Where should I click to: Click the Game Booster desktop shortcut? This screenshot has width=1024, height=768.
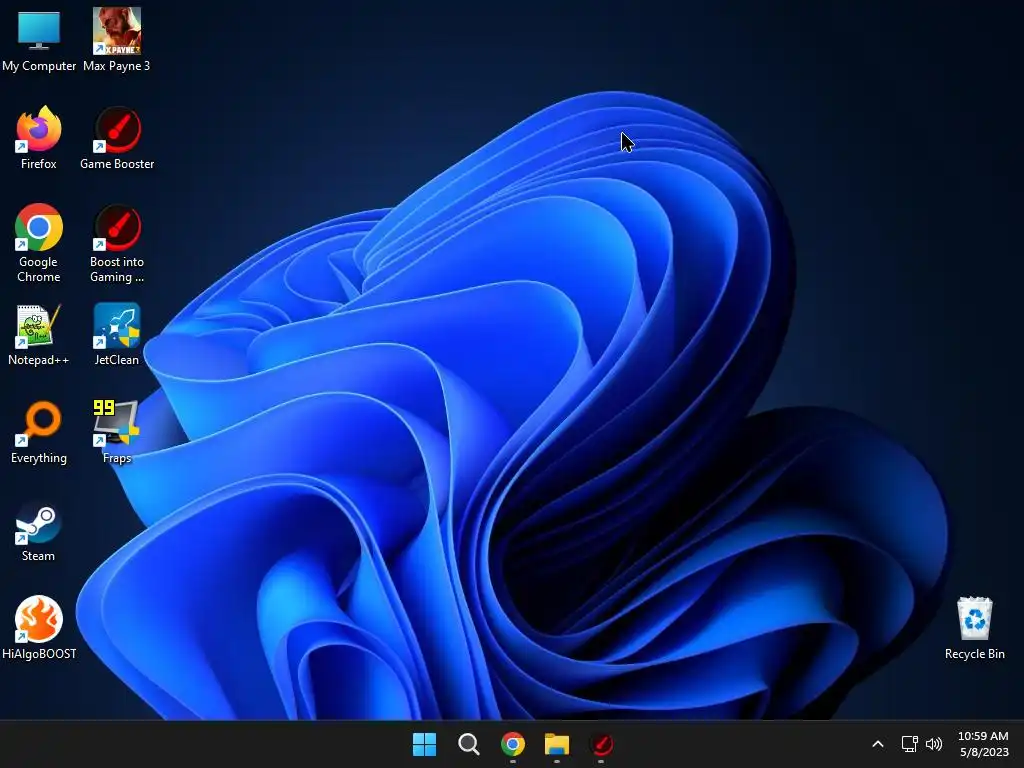(117, 138)
